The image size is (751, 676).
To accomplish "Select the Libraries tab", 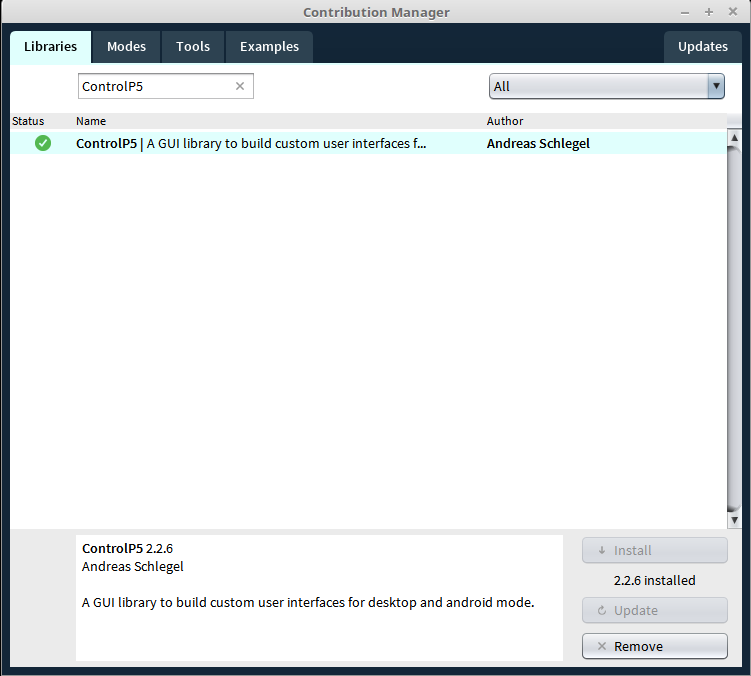I will coord(50,47).
